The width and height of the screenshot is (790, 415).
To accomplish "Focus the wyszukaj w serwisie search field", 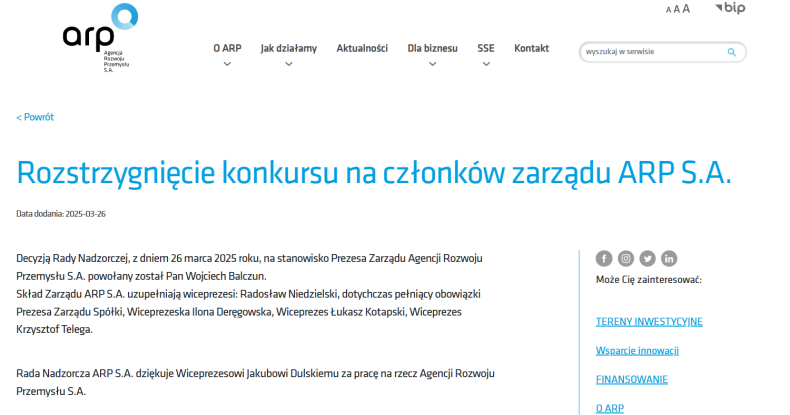I will [650, 52].
